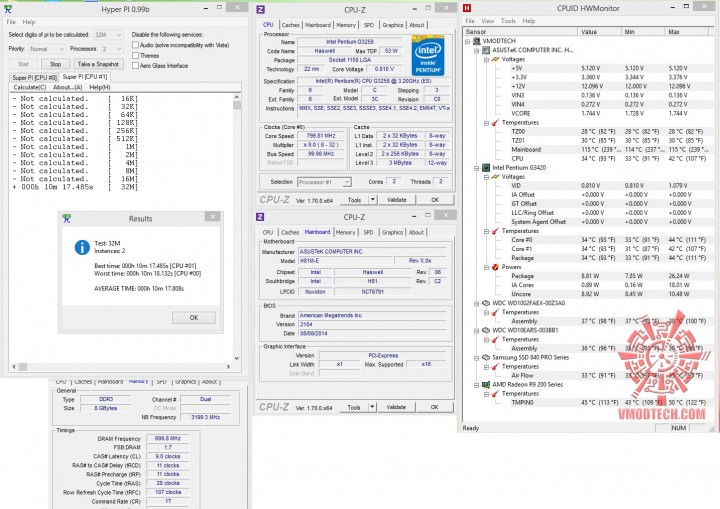Image resolution: width=720 pixels, height=509 pixels.
Task: Click Take a Snapshot button
Action: coord(98,64)
